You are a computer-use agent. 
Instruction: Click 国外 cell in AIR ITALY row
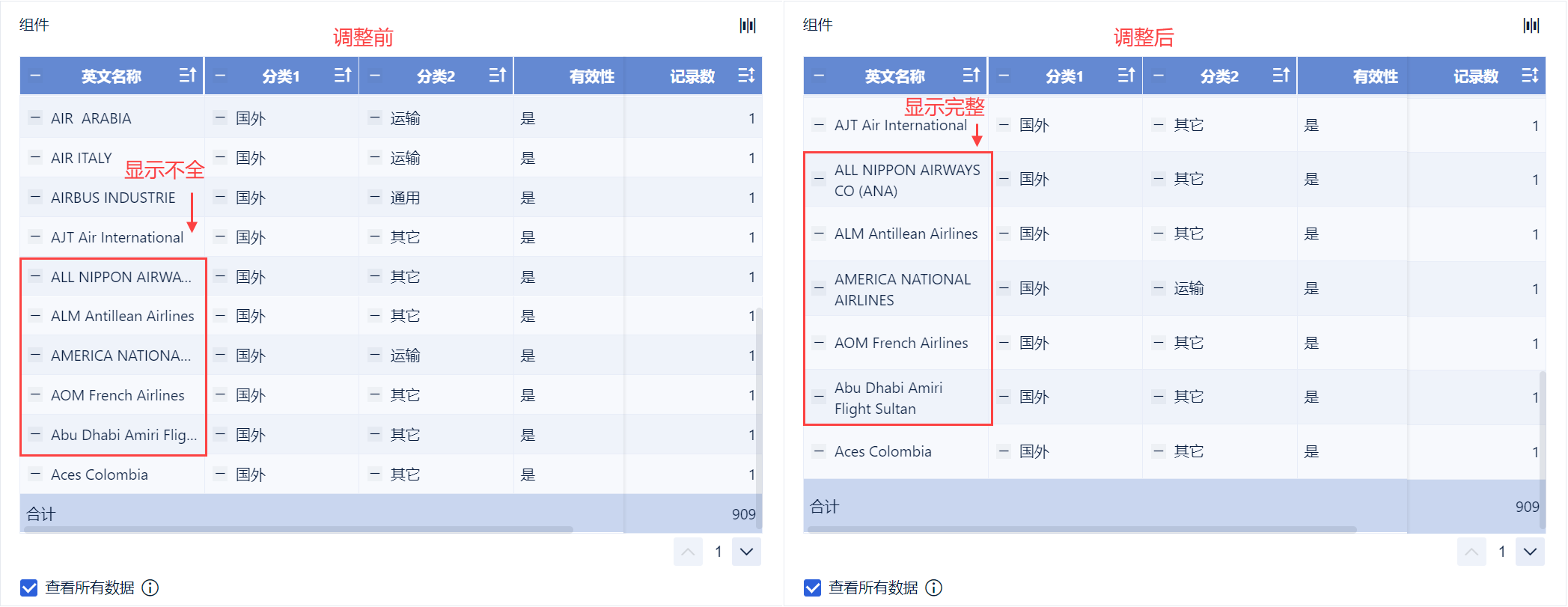tap(251, 158)
